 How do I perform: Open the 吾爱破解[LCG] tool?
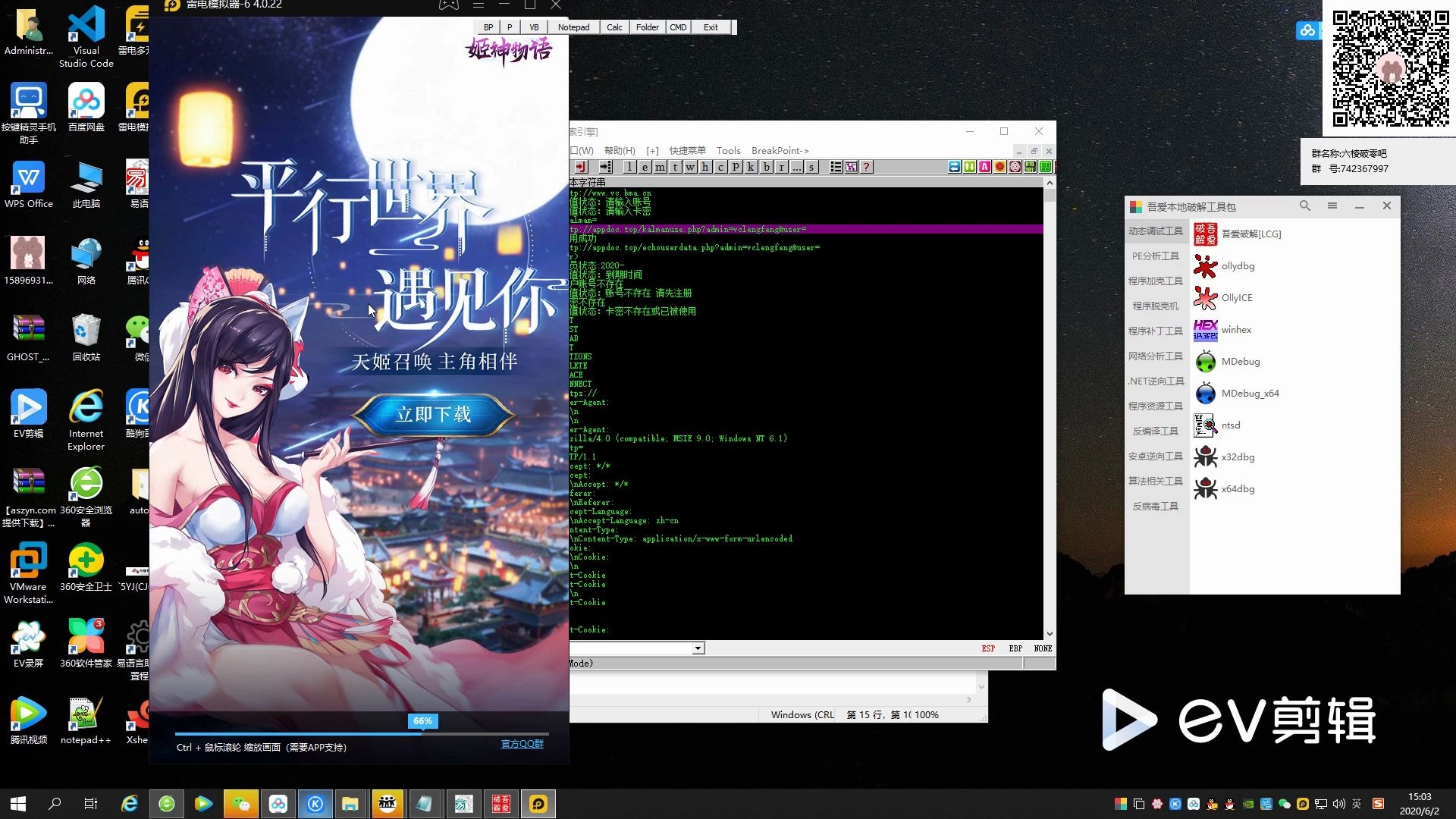tap(1238, 234)
